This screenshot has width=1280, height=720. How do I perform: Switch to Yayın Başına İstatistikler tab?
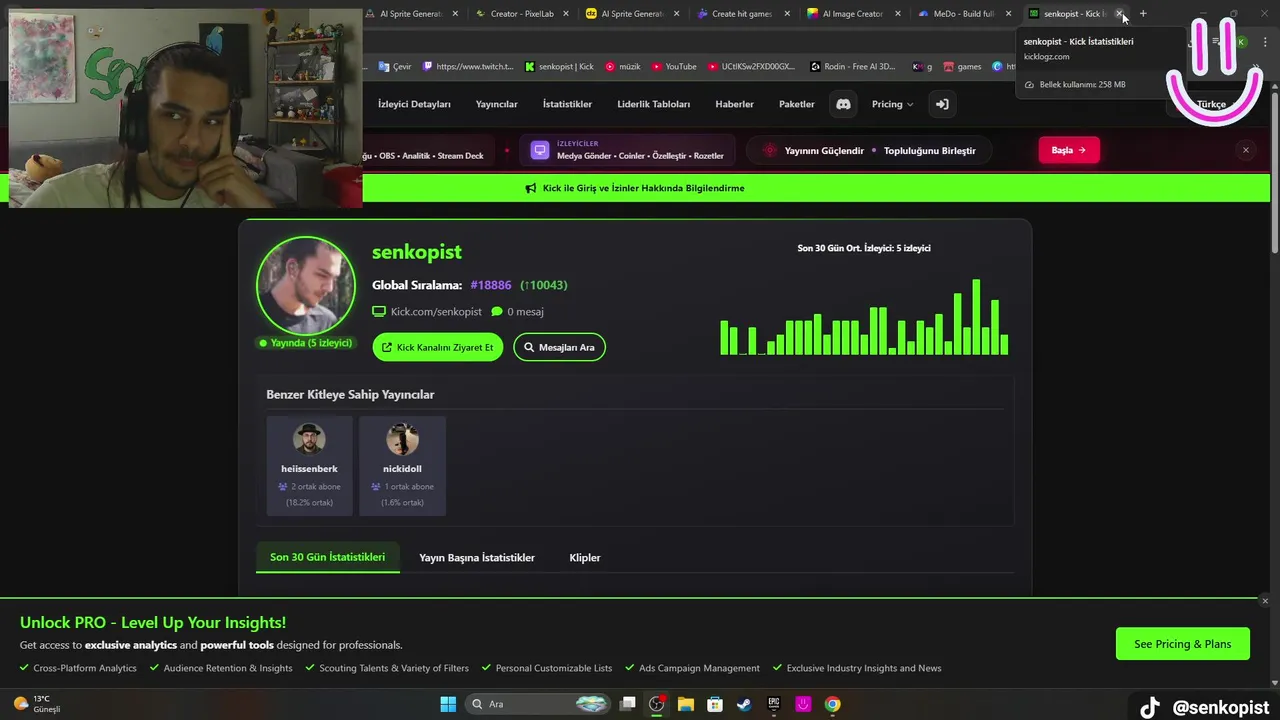click(477, 557)
